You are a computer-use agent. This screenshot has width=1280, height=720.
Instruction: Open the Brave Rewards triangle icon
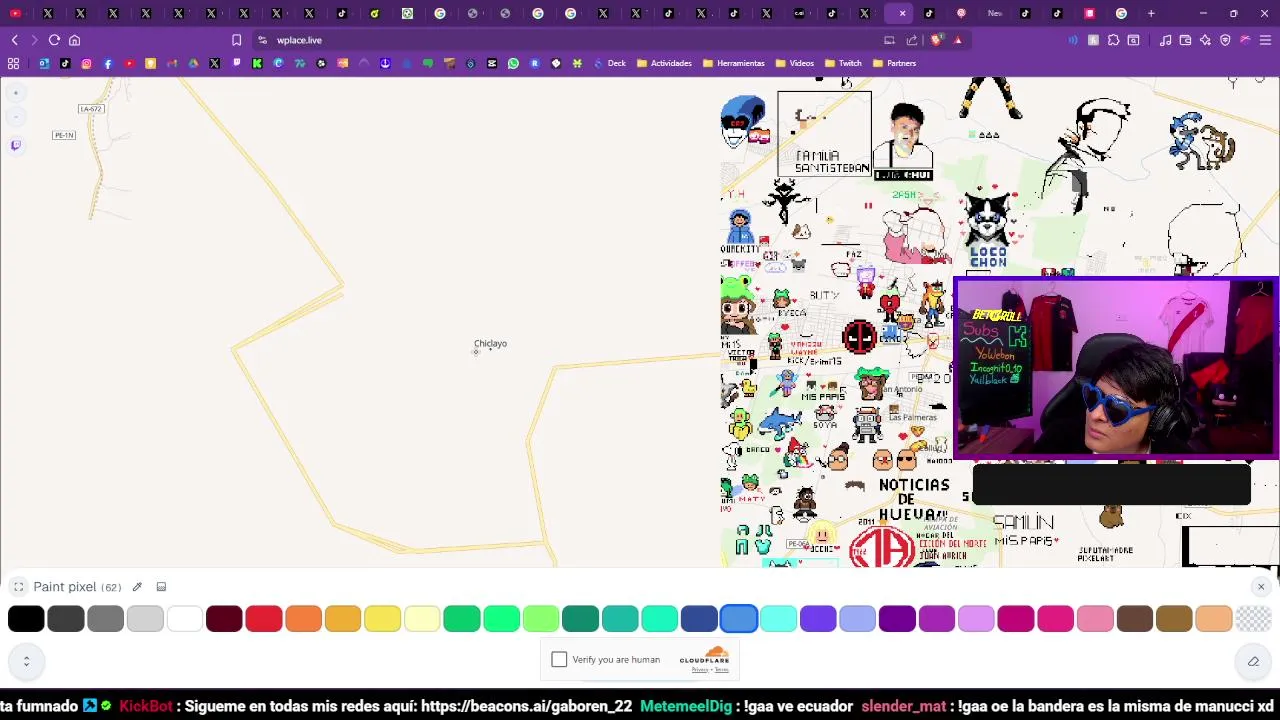pos(957,40)
